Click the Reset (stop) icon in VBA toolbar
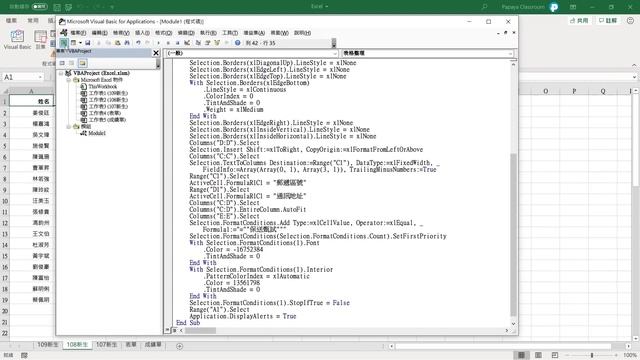Viewport: 640px width, 360px height. 178,43
